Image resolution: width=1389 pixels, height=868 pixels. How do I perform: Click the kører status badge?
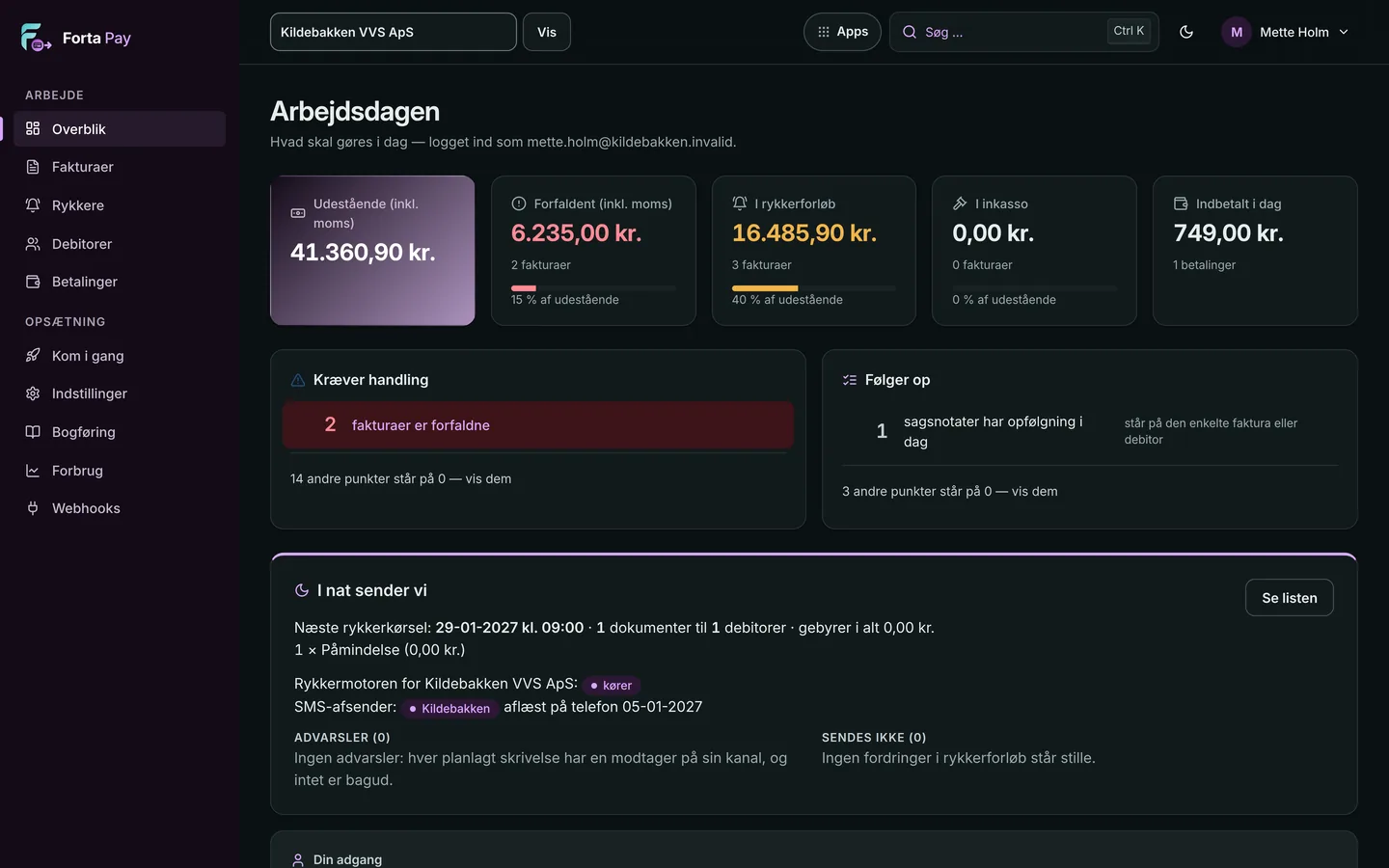(612, 686)
